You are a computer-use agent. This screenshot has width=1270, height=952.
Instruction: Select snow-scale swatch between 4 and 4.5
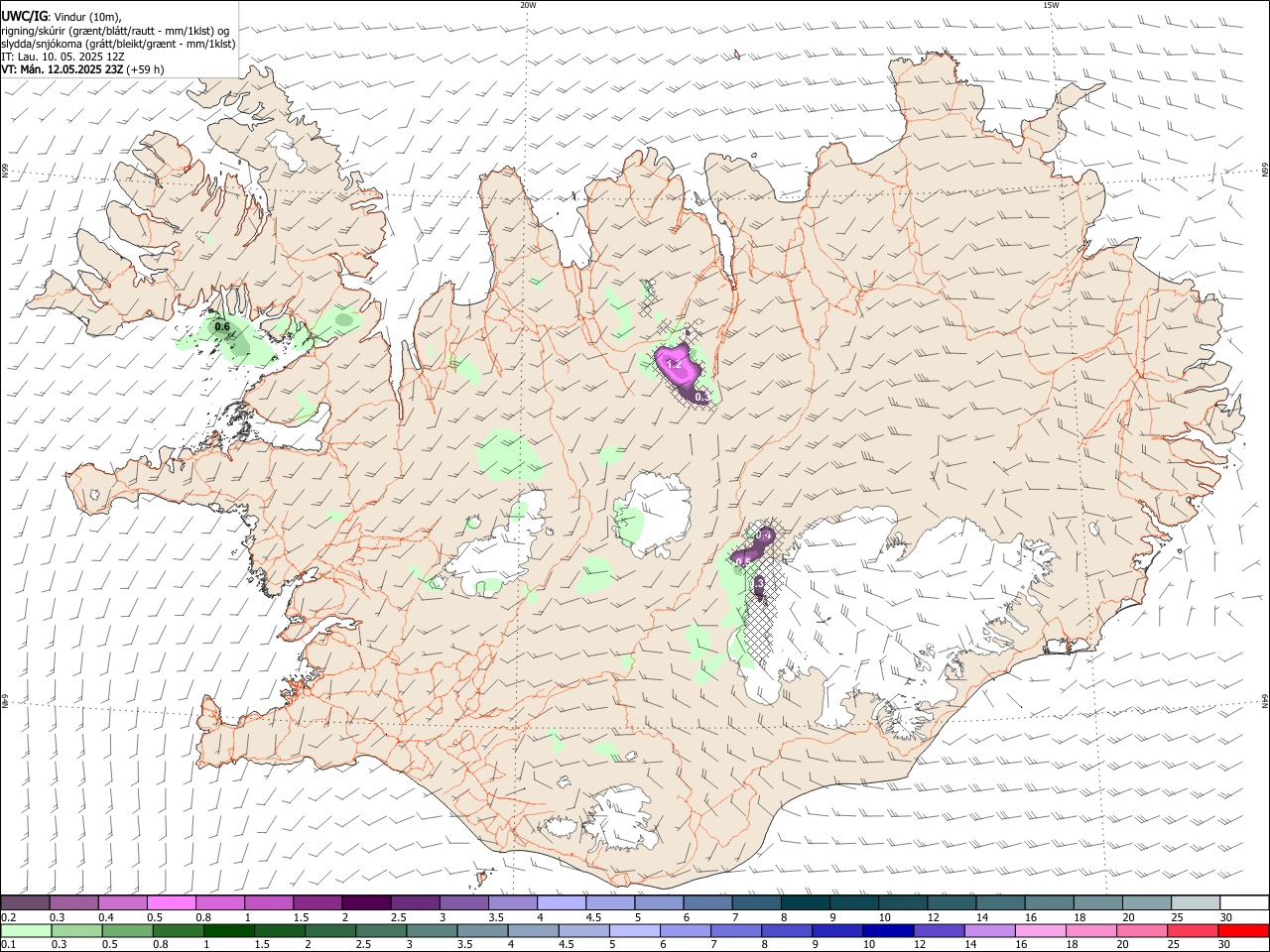[x=562, y=903]
